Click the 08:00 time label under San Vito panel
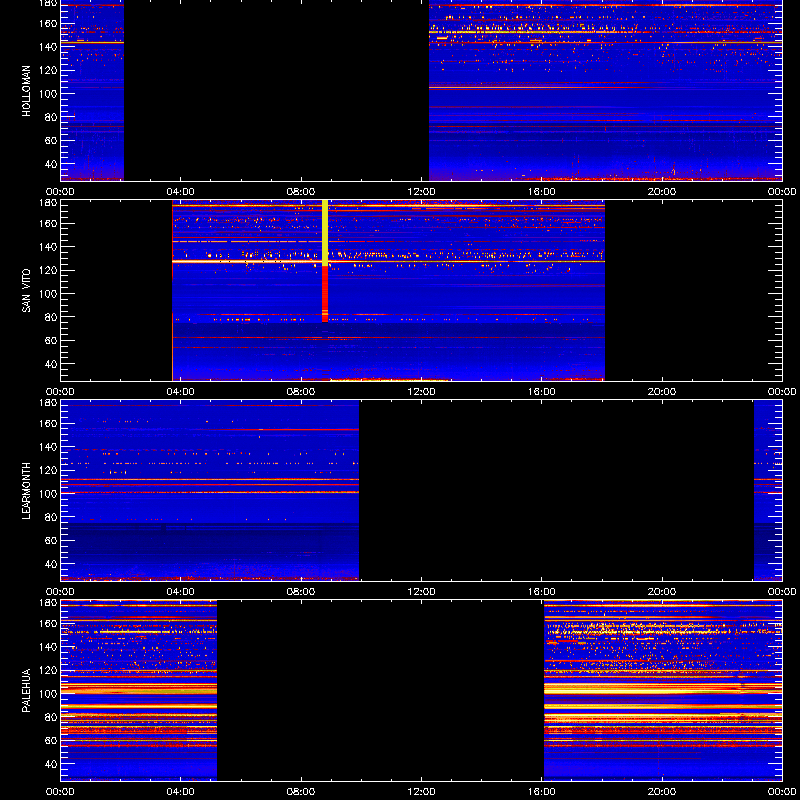 coord(301,392)
